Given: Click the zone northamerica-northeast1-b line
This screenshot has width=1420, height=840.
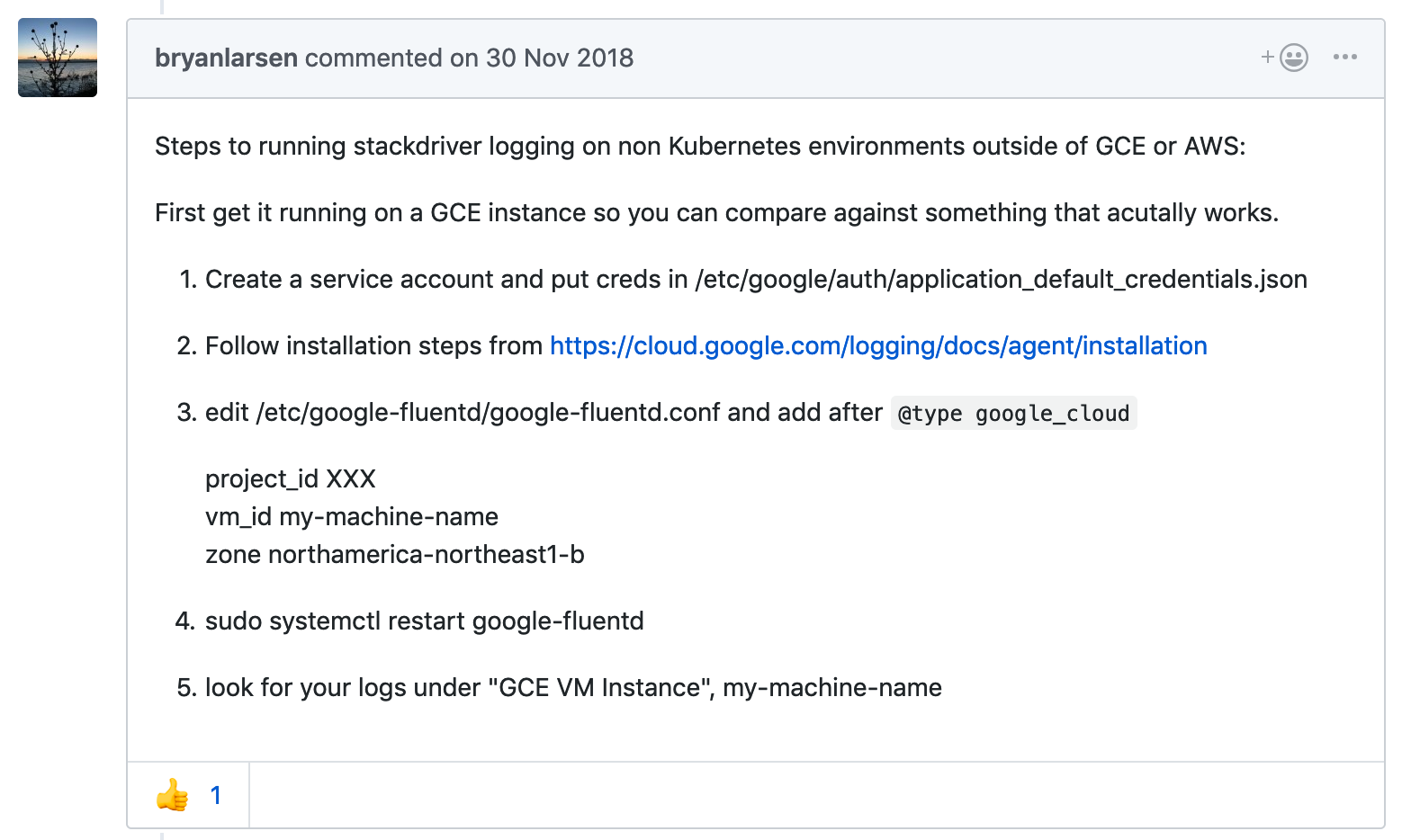Looking at the screenshot, I should [x=394, y=555].
